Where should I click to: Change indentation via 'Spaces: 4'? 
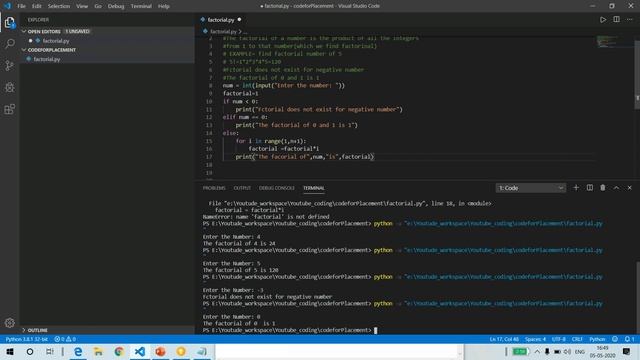(x=535, y=339)
